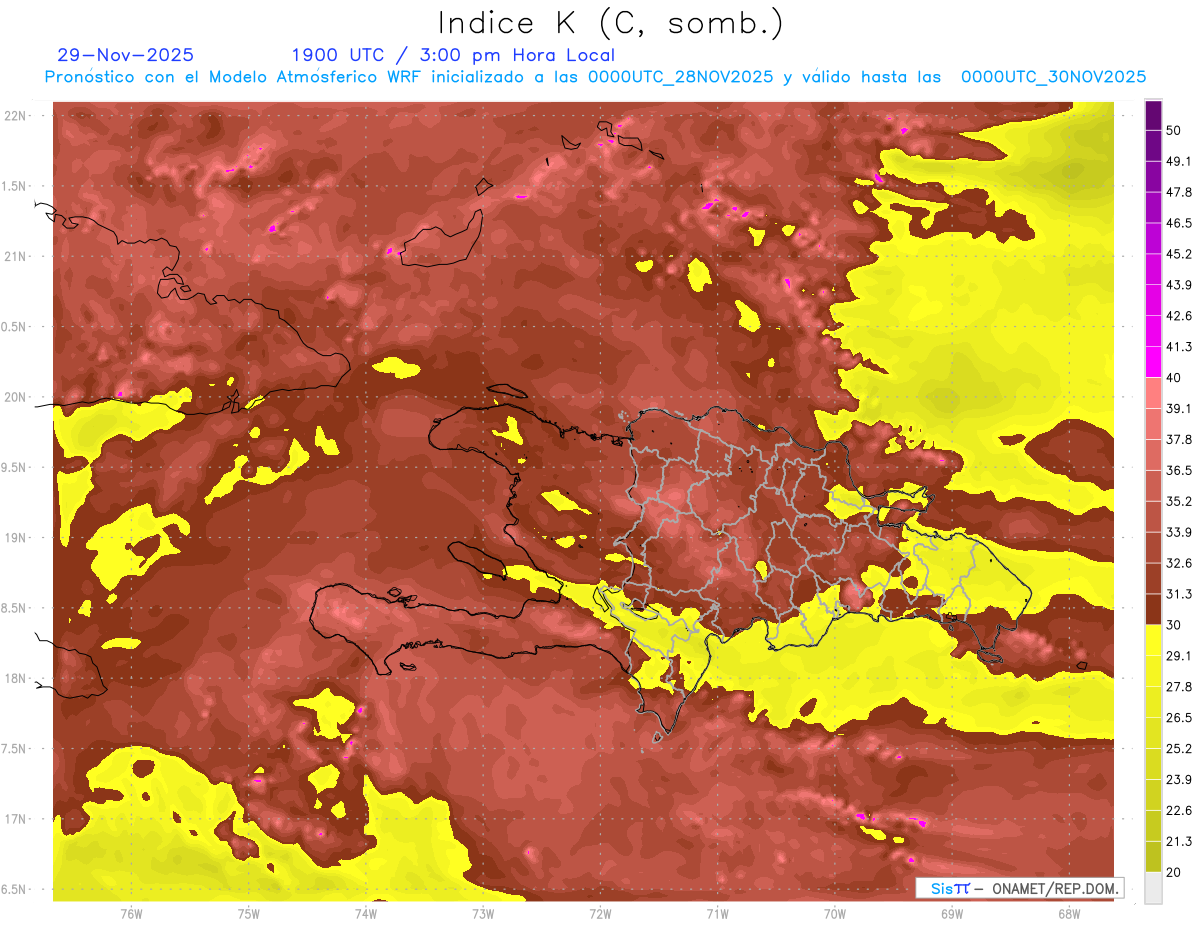Click the "70W" longitude label
The image size is (1200, 927).
(x=834, y=914)
